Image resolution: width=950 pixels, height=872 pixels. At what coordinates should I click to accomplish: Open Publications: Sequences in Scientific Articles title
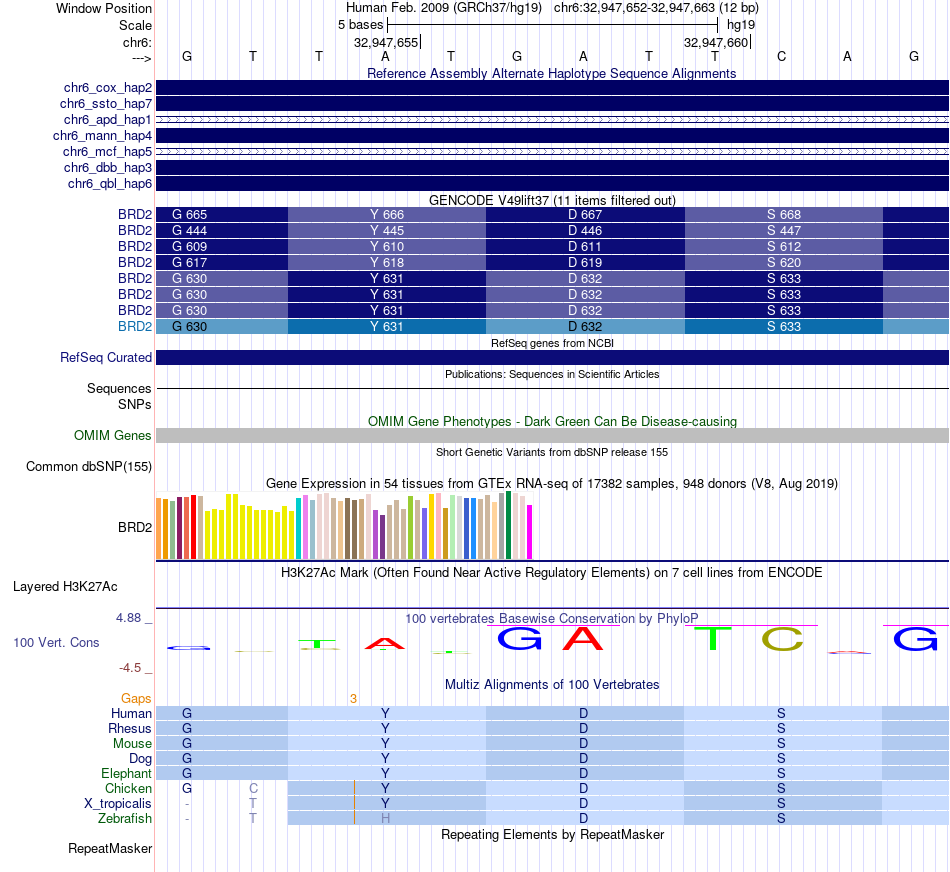pos(552,374)
